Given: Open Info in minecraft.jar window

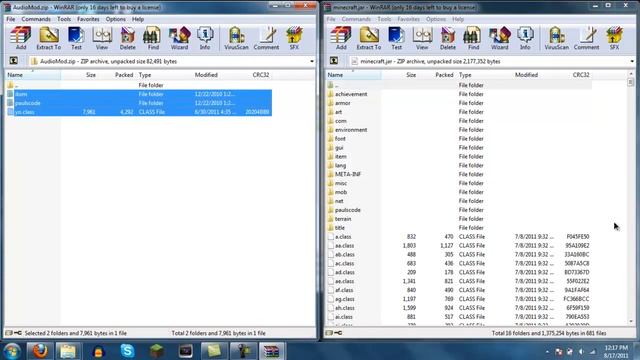Looking at the screenshot, I should point(525,38).
